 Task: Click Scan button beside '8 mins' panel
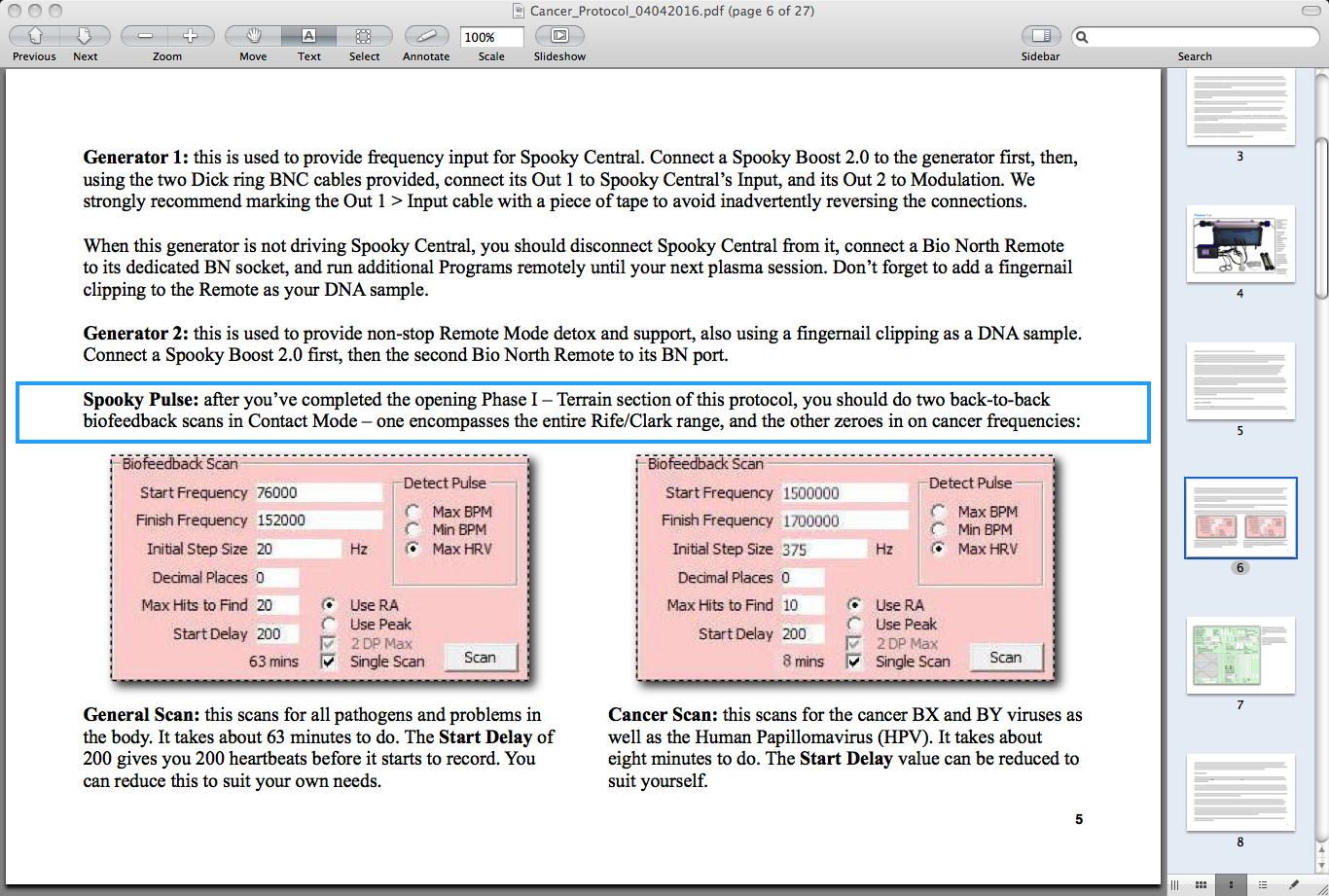1006,658
